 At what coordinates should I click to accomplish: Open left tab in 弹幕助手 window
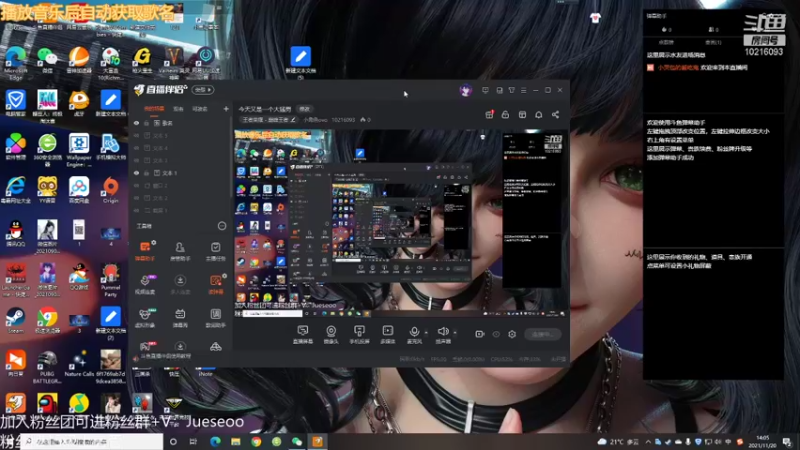tap(666, 42)
